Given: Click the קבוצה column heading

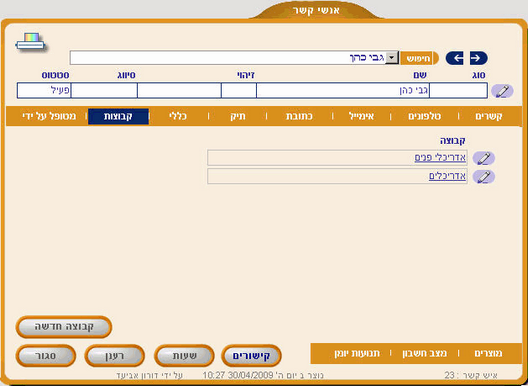Looking at the screenshot, I should click(453, 140).
